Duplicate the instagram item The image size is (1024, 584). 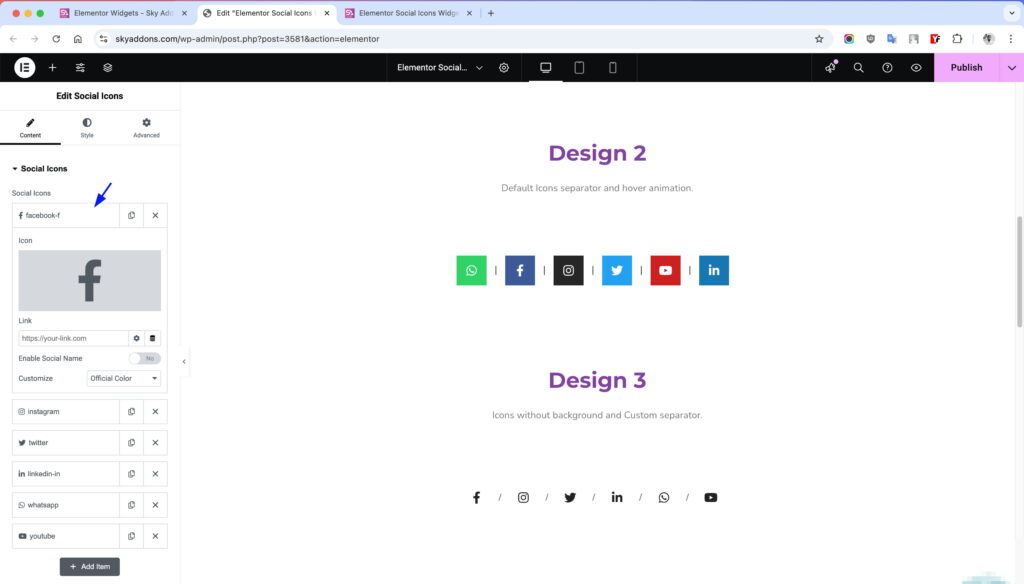click(131, 412)
